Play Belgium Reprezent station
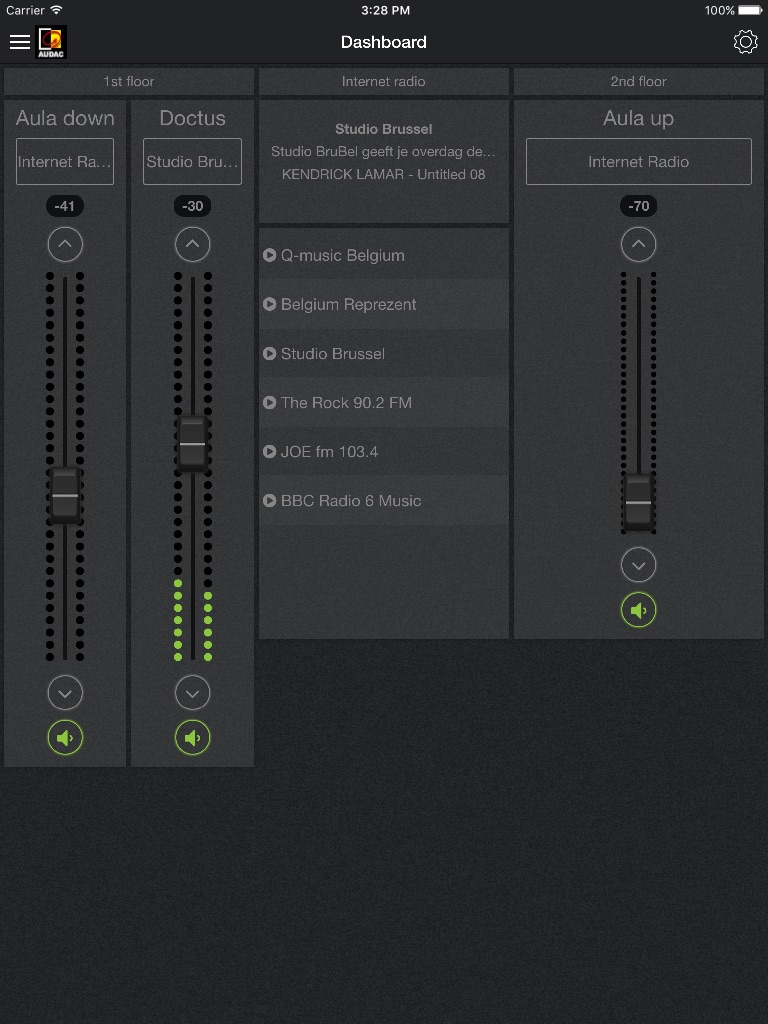Screen dimensions: 768x1024 point(383,304)
